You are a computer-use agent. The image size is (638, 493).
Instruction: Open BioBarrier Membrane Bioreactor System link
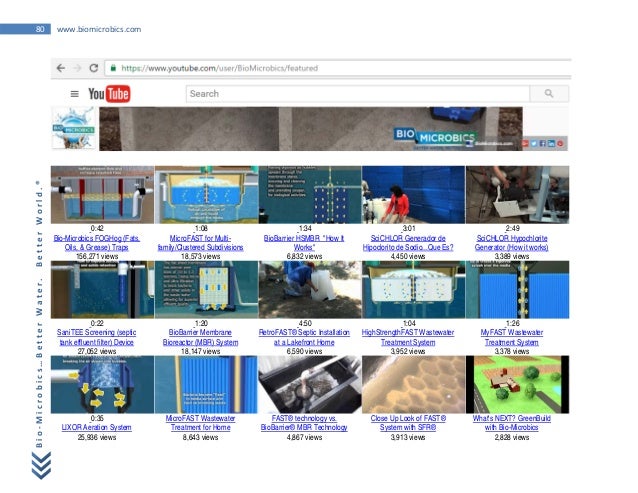pos(200,337)
